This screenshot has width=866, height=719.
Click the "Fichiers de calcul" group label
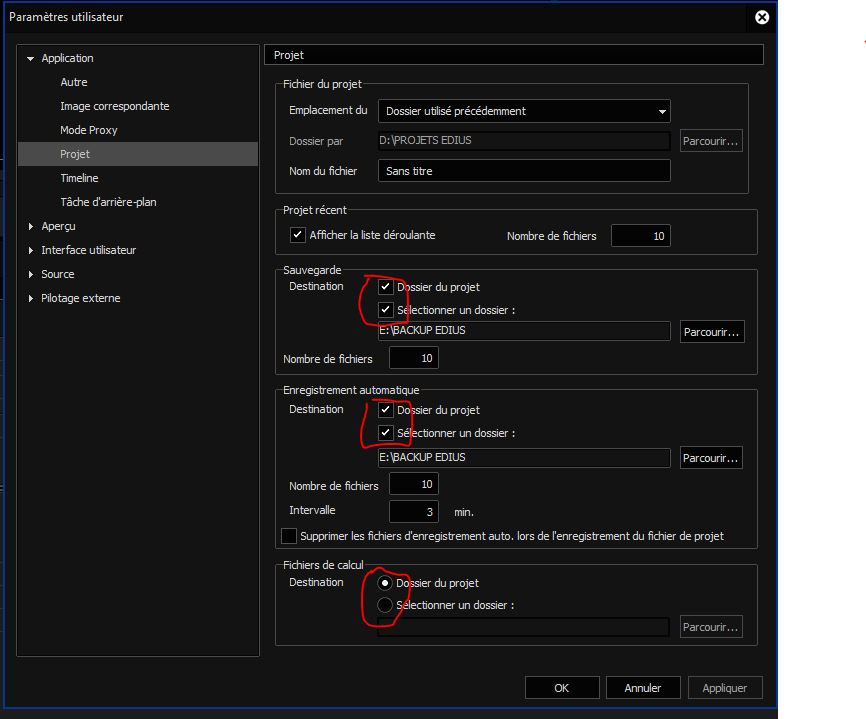click(x=323, y=565)
